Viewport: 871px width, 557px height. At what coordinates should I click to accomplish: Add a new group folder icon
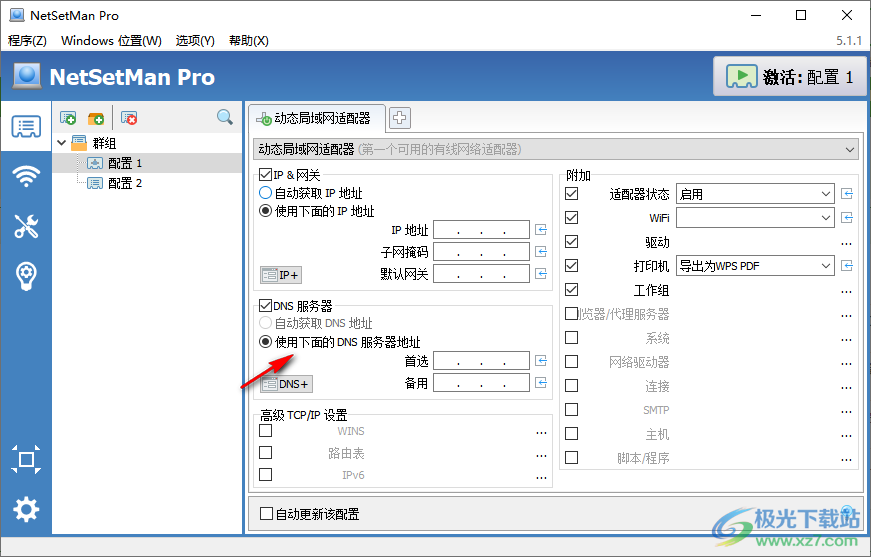pos(96,118)
